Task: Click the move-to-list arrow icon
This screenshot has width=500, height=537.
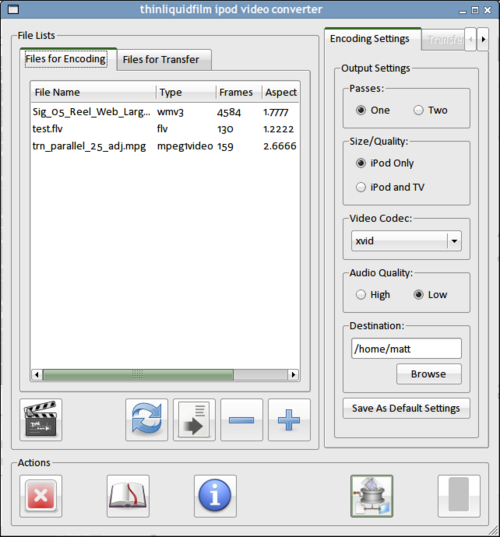Action: tap(194, 420)
